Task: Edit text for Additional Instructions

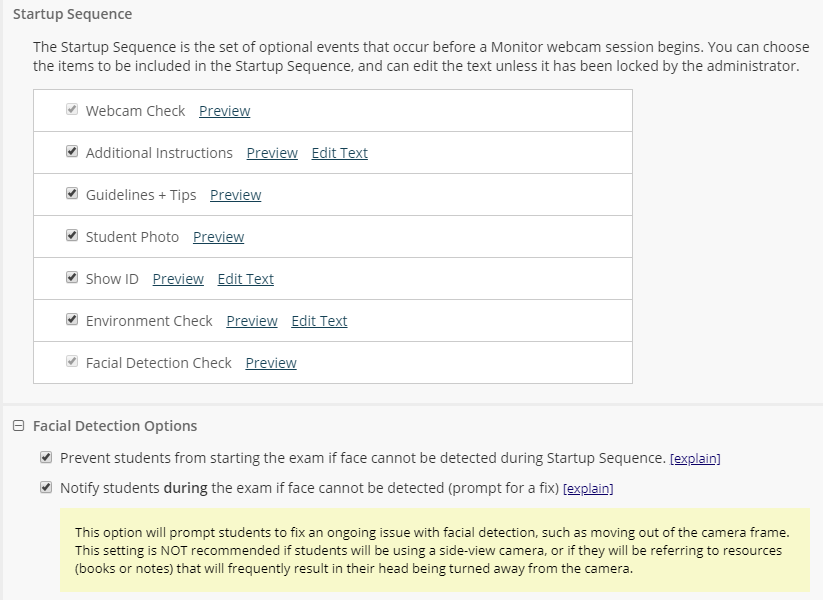Action: click(x=340, y=153)
